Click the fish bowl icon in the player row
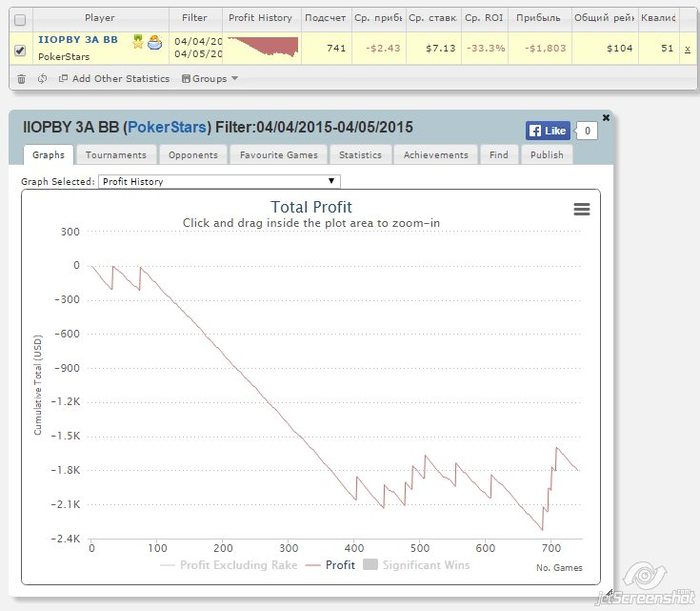 (154, 42)
